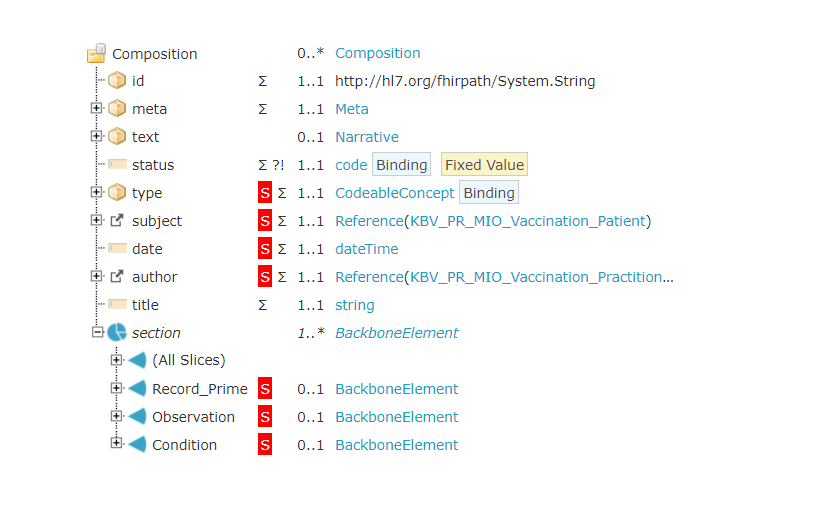822x518 pixels.
Task: Open the KBV_PR_MIO_Vaccination_Patient reference link
Action: 528,221
